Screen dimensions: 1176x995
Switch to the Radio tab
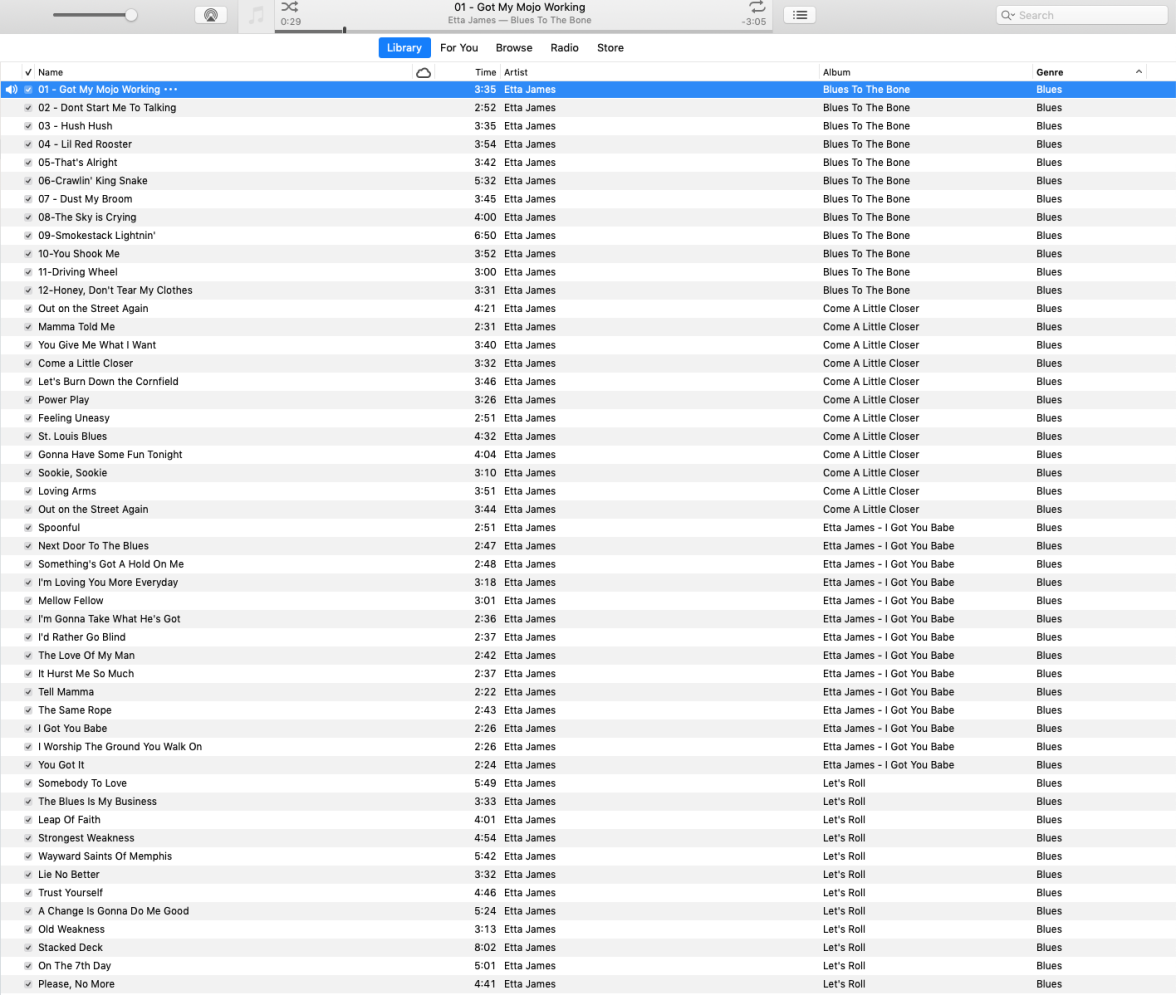[564, 47]
